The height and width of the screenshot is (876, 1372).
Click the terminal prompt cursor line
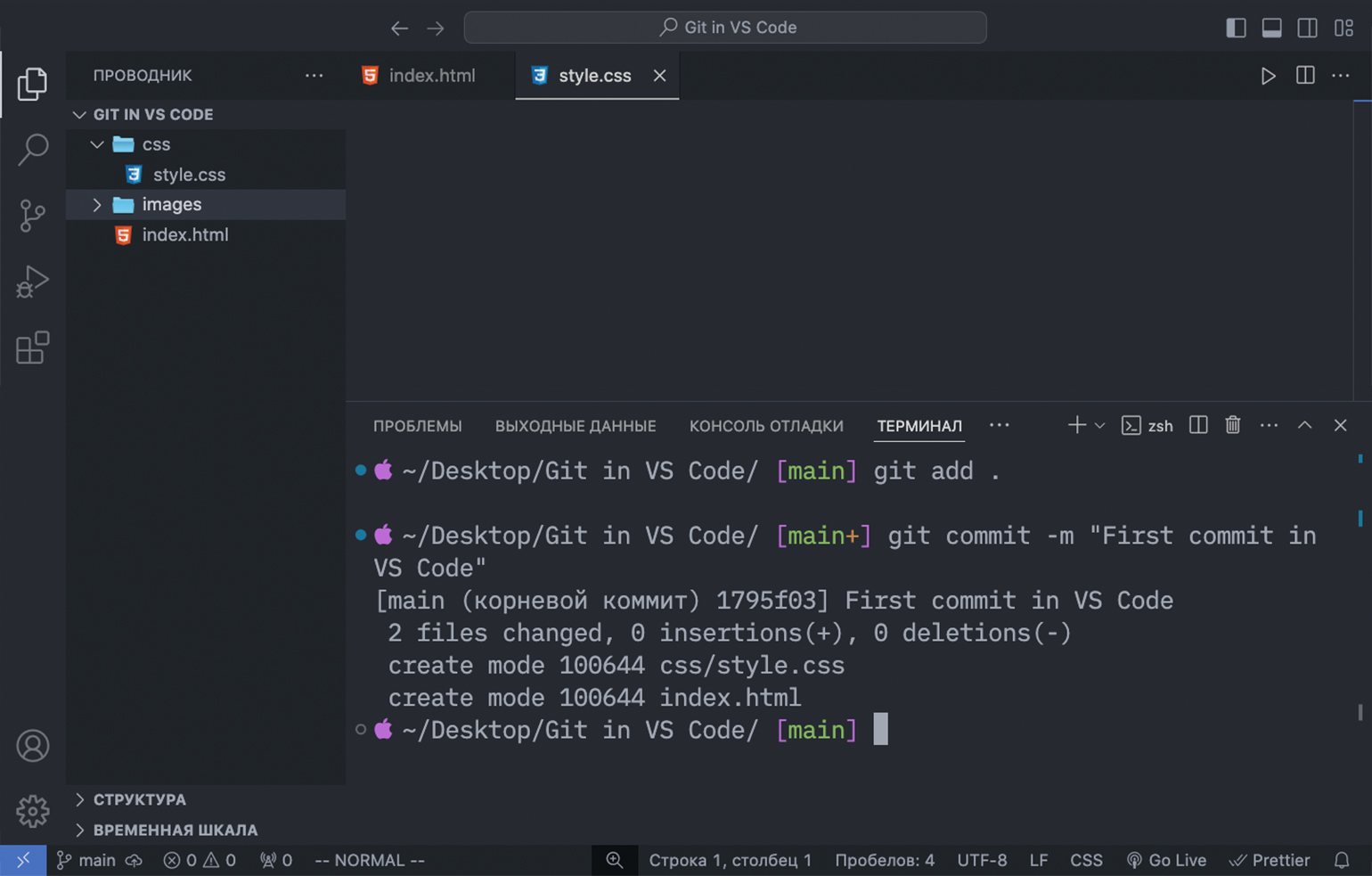pos(880,730)
